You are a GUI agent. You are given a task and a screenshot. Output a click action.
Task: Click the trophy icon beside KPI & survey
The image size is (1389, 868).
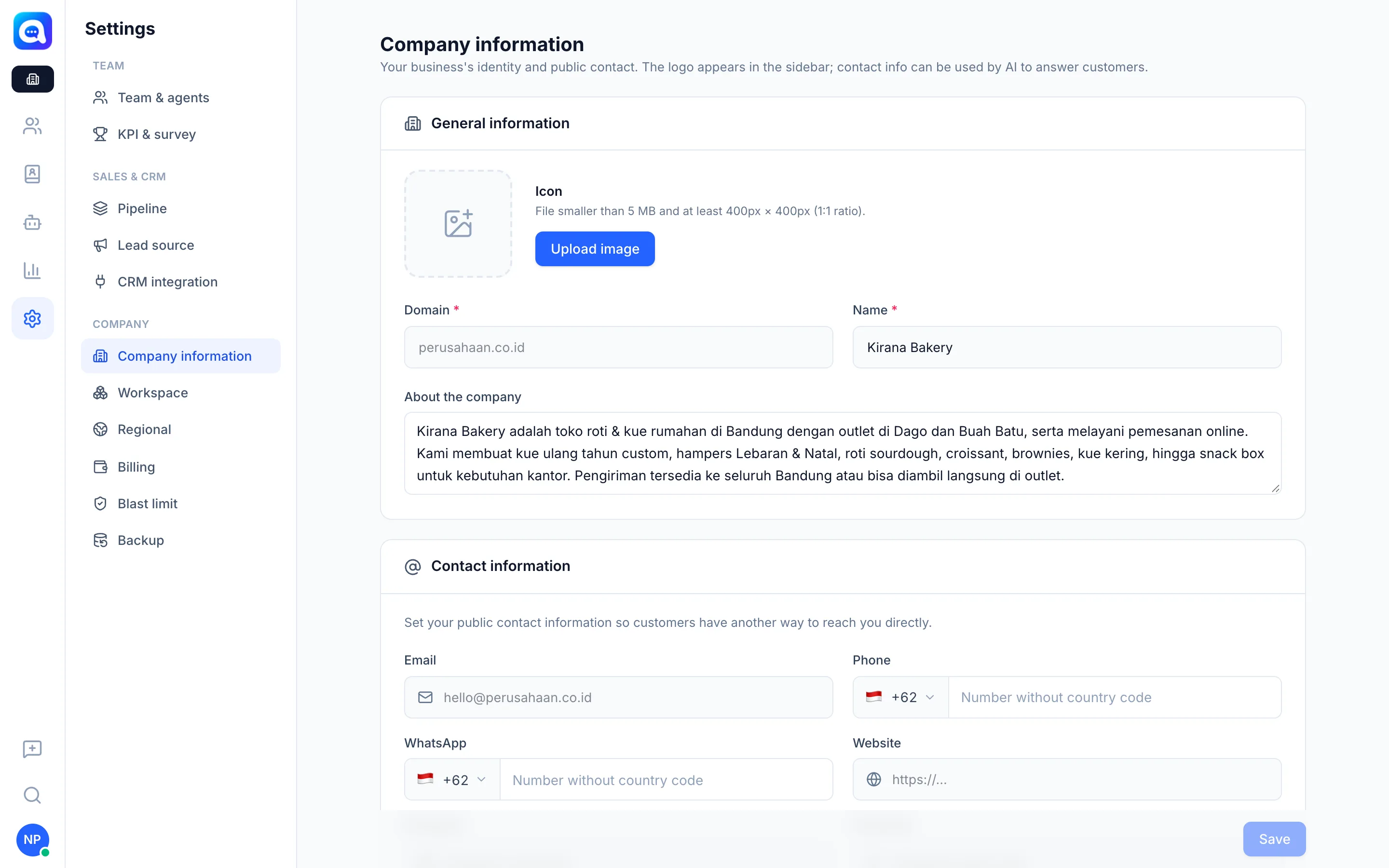[100, 135]
